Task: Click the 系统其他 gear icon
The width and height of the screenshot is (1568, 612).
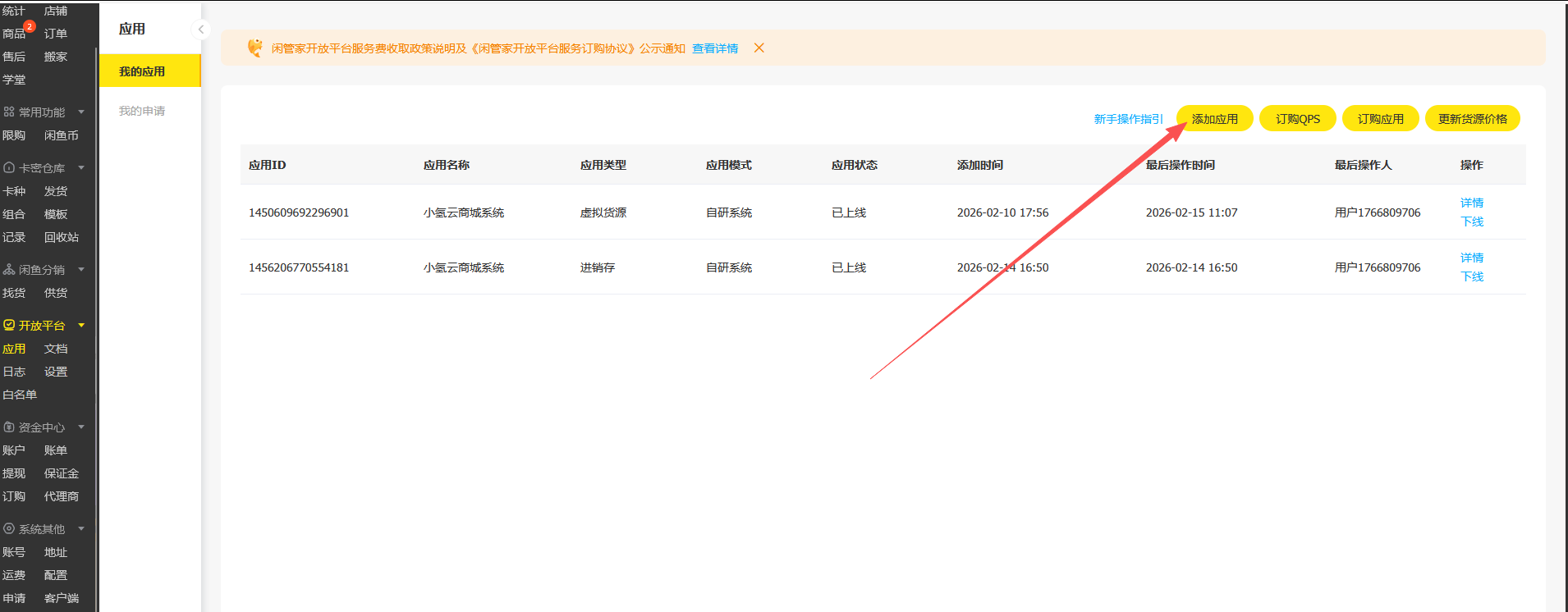Action: (x=9, y=528)
